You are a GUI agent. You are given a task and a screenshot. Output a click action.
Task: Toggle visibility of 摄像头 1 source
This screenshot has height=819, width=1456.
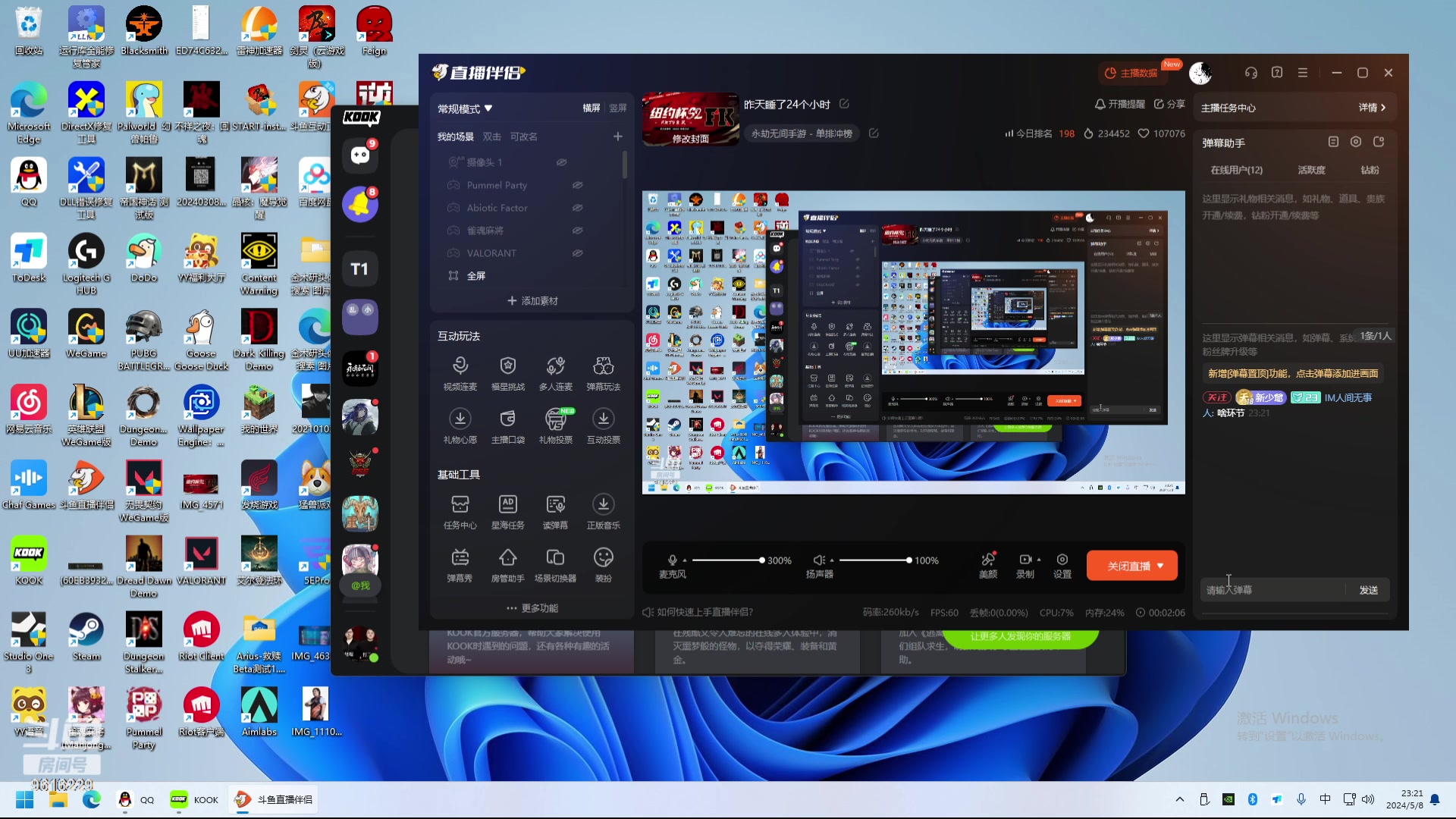point(562,162)
